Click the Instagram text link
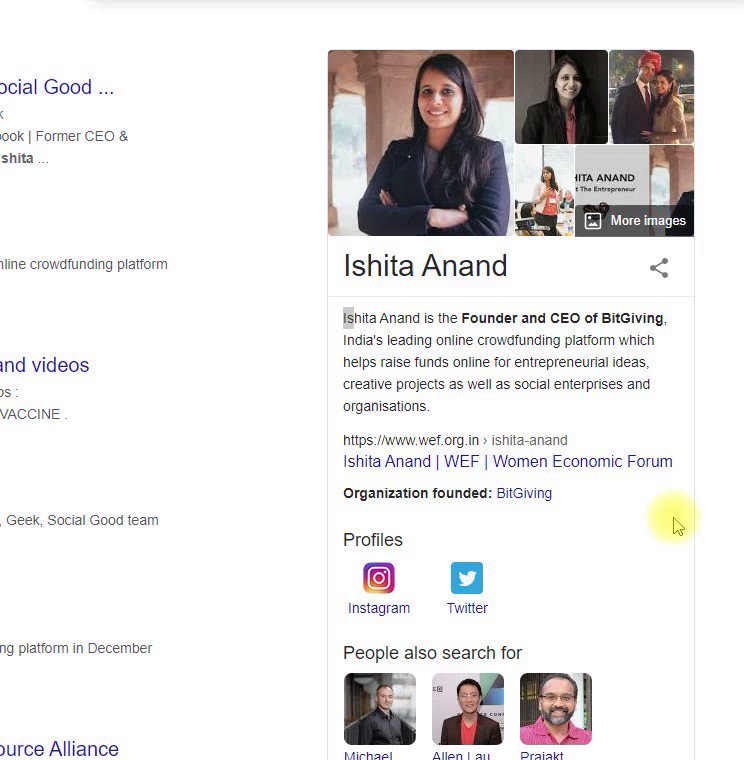This screenshot has width=744, height=760. coord(379,608)
